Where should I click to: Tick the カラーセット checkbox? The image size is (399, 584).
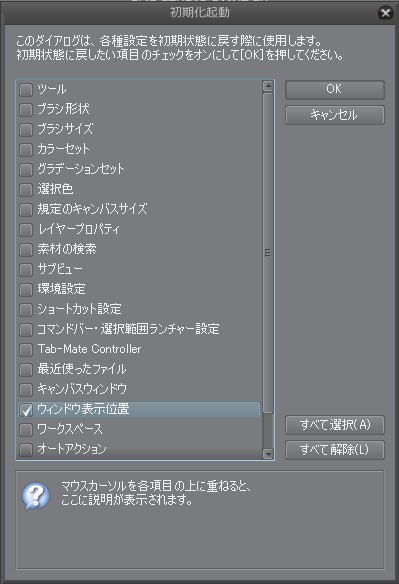[x=26, y=150]
